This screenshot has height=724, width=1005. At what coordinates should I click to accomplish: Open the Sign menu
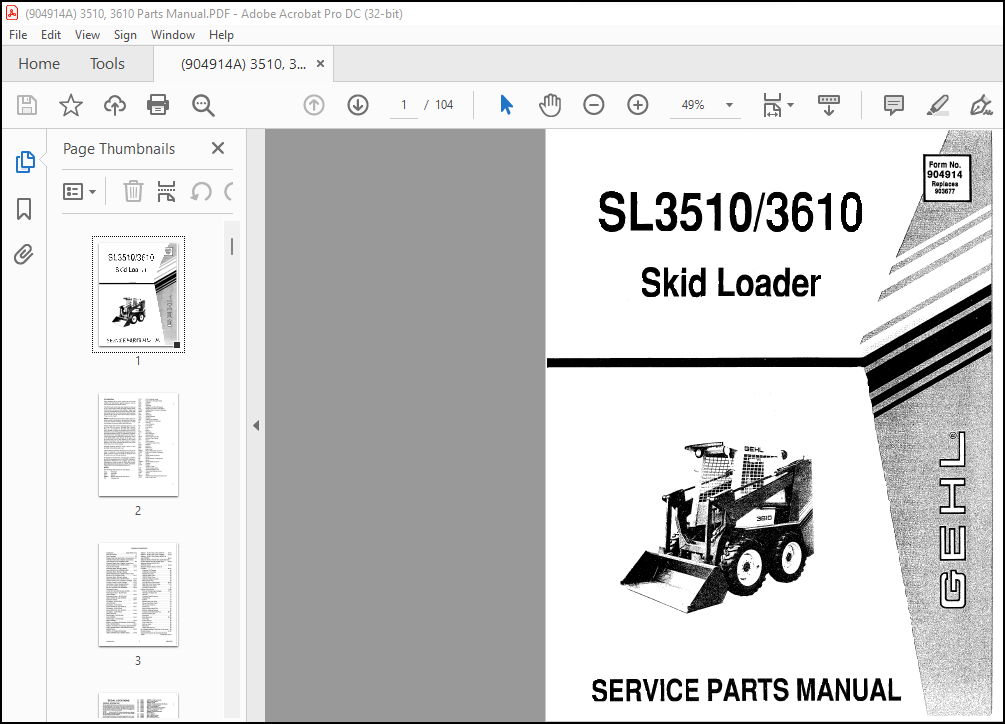(x=125, y=35)
